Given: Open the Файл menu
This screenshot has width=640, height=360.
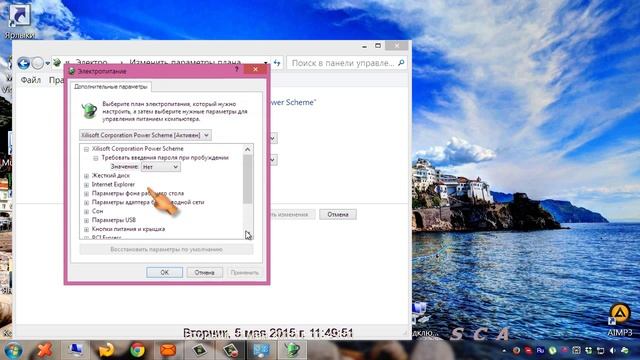Looking at the screenshot, I should click(x=31, y=80).
